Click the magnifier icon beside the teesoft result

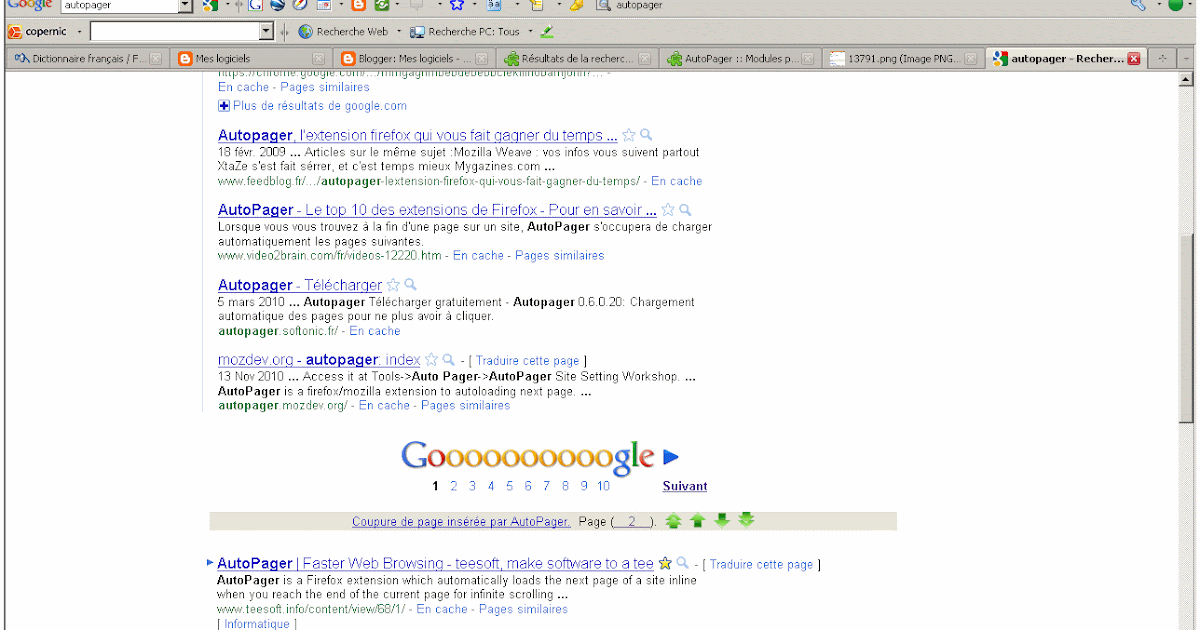[x=683, y=563]
